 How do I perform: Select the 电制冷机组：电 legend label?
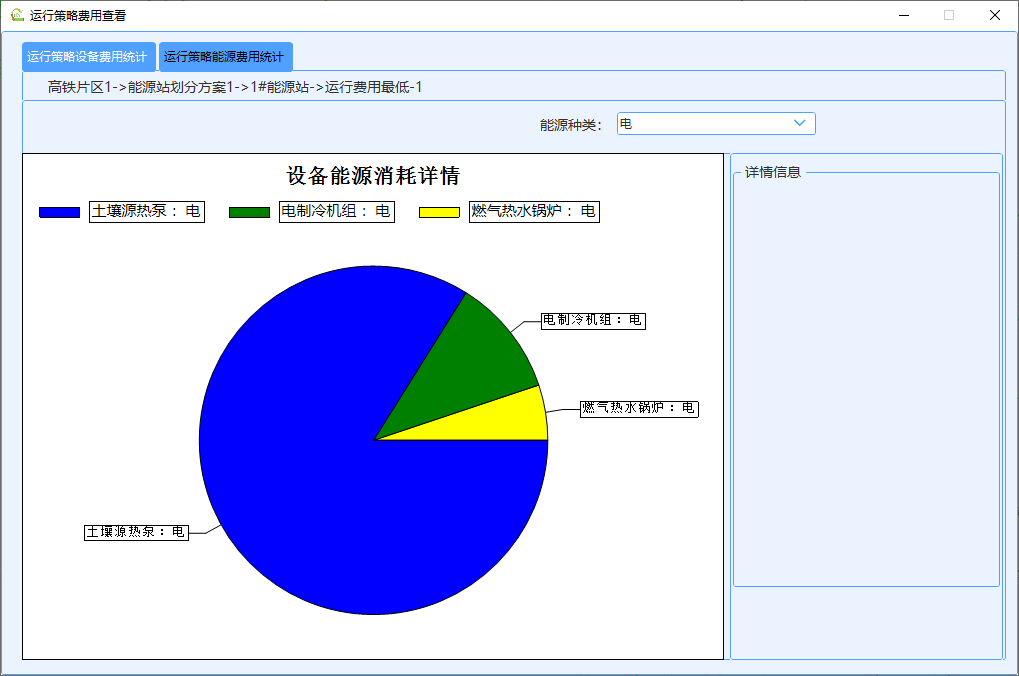click(x=337, y=211)
